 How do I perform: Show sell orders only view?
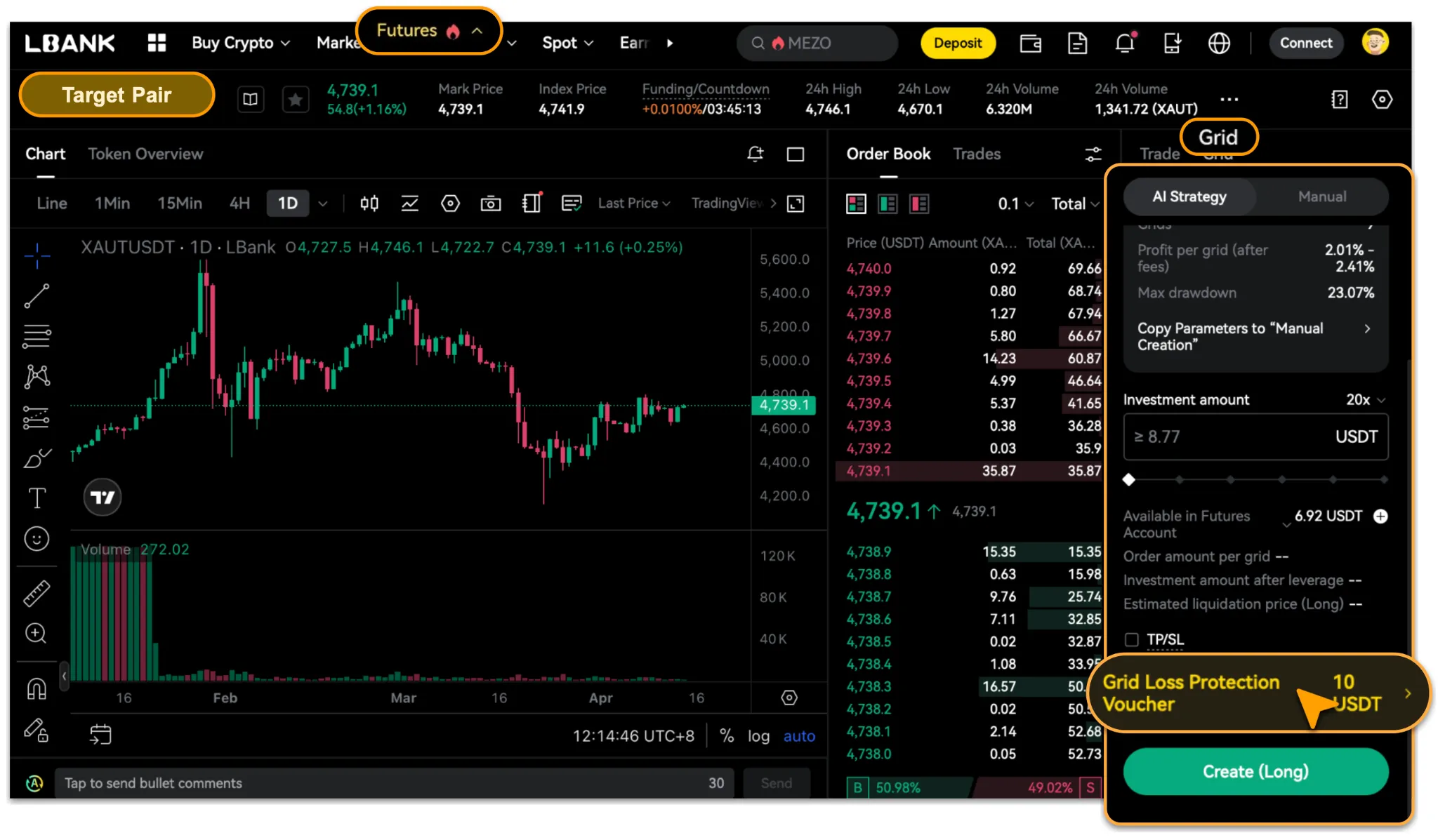click(918, 204)
